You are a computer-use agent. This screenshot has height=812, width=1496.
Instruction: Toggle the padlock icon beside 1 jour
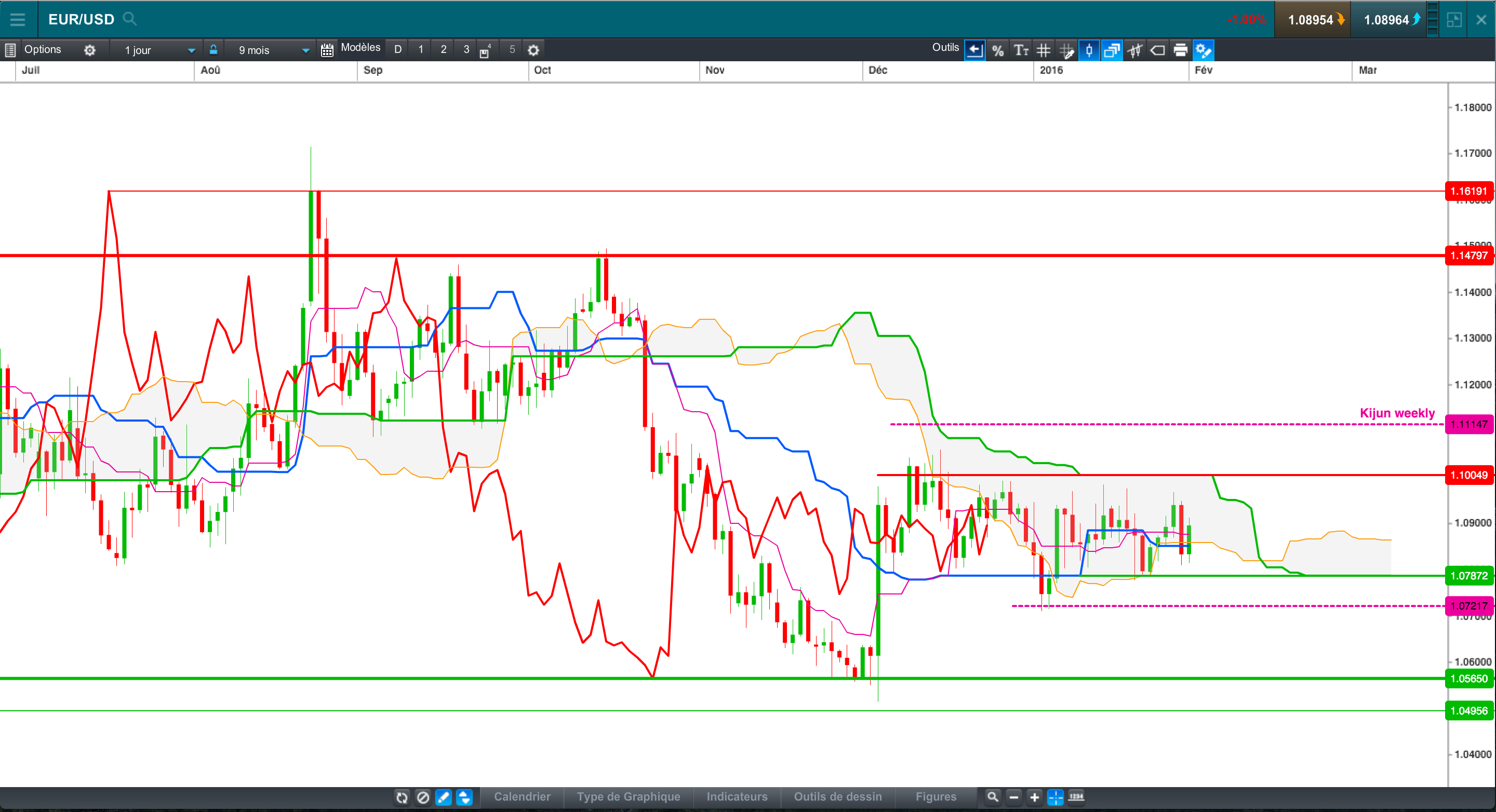213,50
